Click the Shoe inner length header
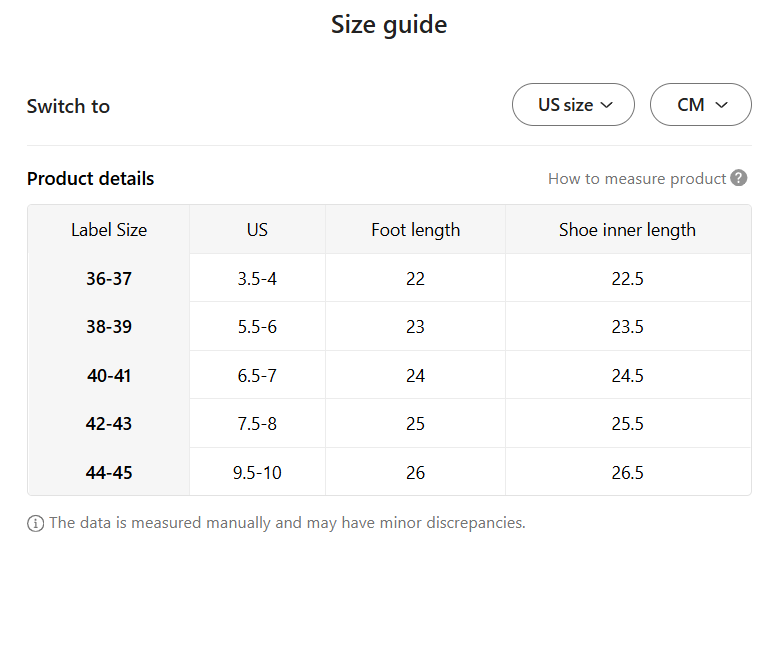This screenshot has width=782, height=654. point(627,230)
